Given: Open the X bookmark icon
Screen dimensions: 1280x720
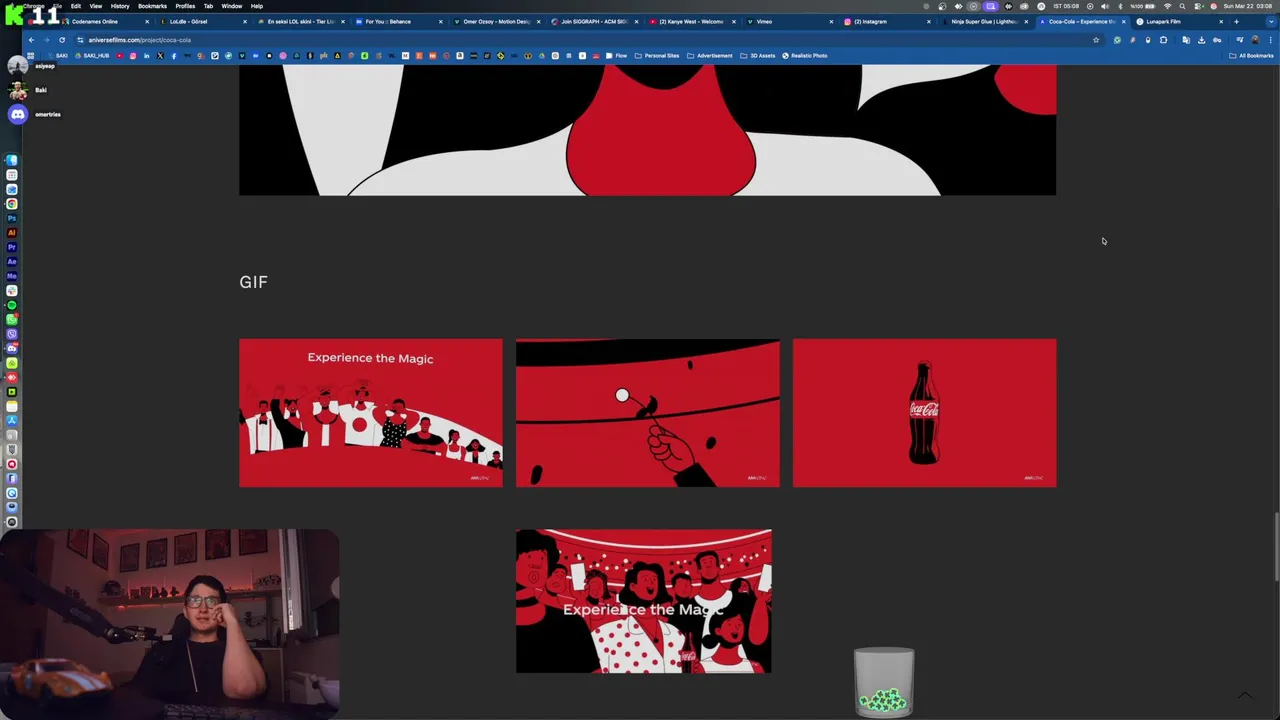Looking at the screenshot, I should tap(160, 55).
